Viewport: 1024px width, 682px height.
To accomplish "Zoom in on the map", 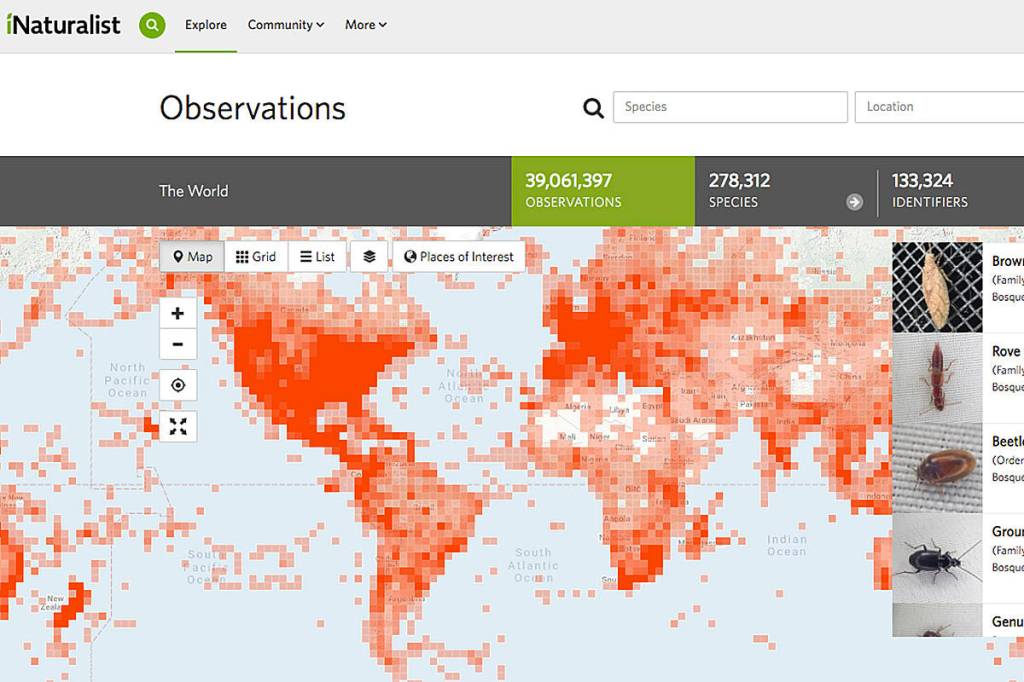I will pos(178,313).
